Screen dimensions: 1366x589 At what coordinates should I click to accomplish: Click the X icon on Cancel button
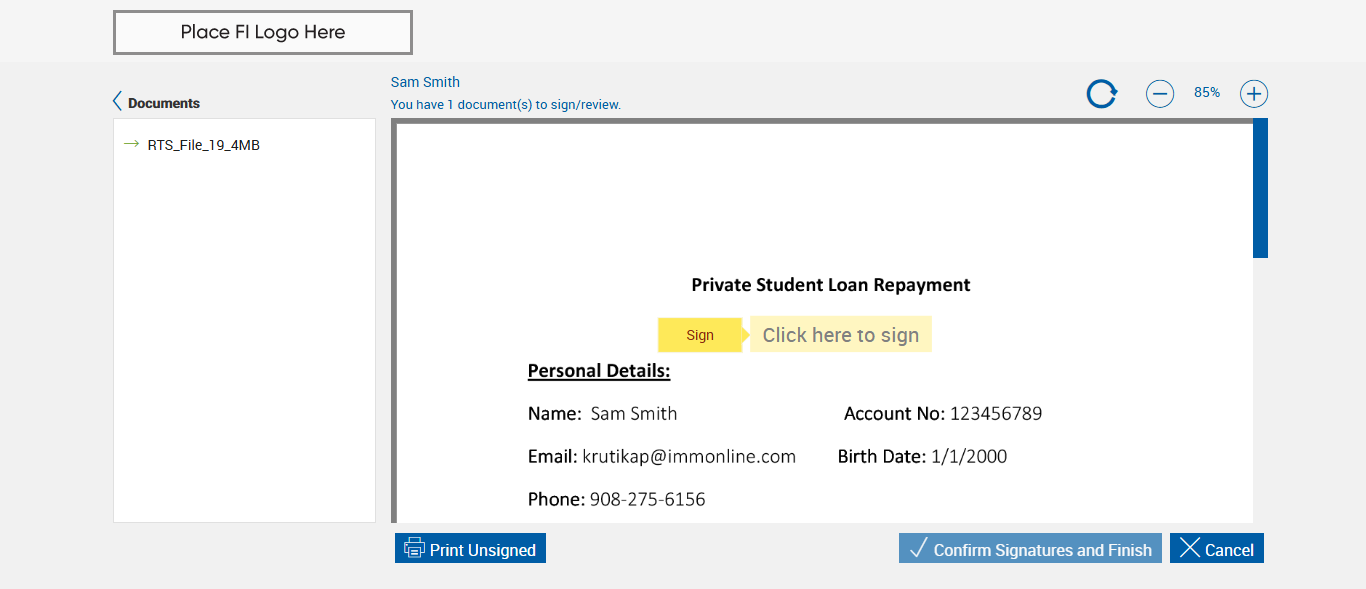click(1189, 548)
